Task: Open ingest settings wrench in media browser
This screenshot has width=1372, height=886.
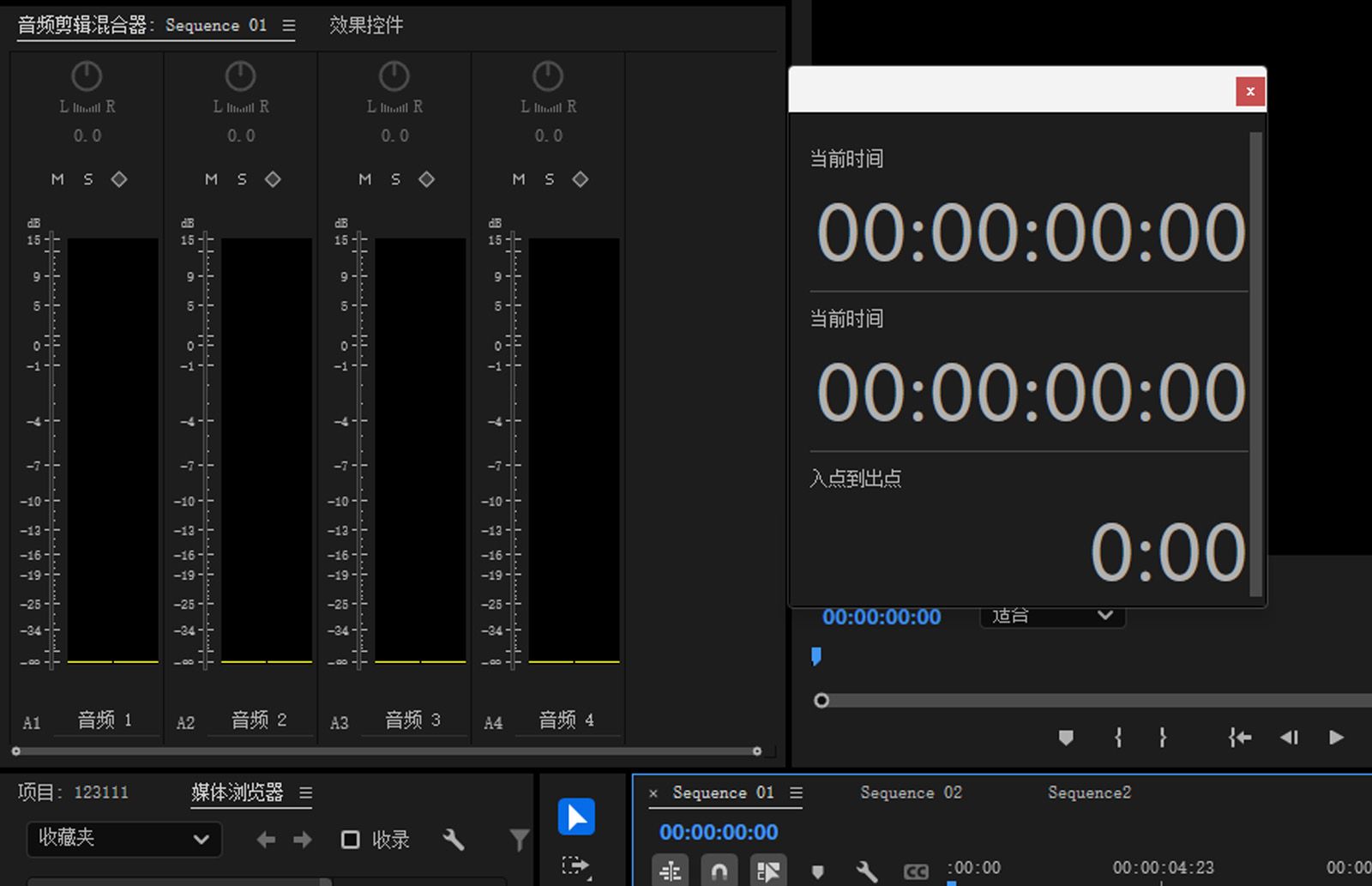Action: click(x=454, y=840)
